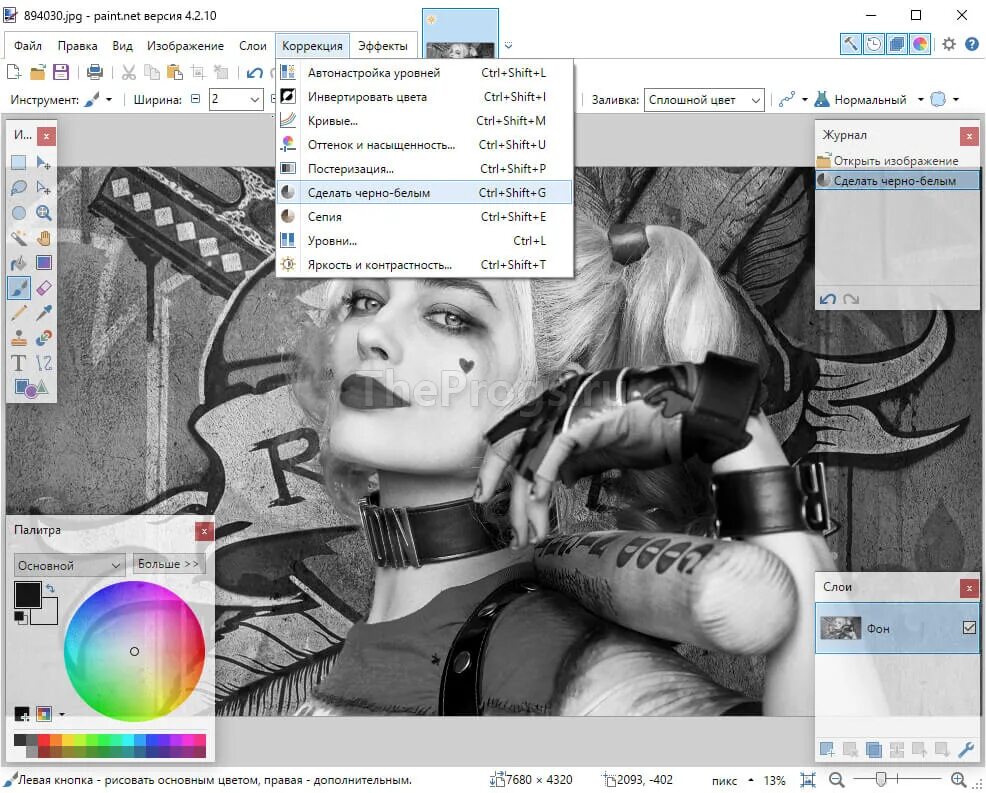This screenshot has width=986, height=793.
Task: Open the Help question mark icon
Action: [972, 44]
